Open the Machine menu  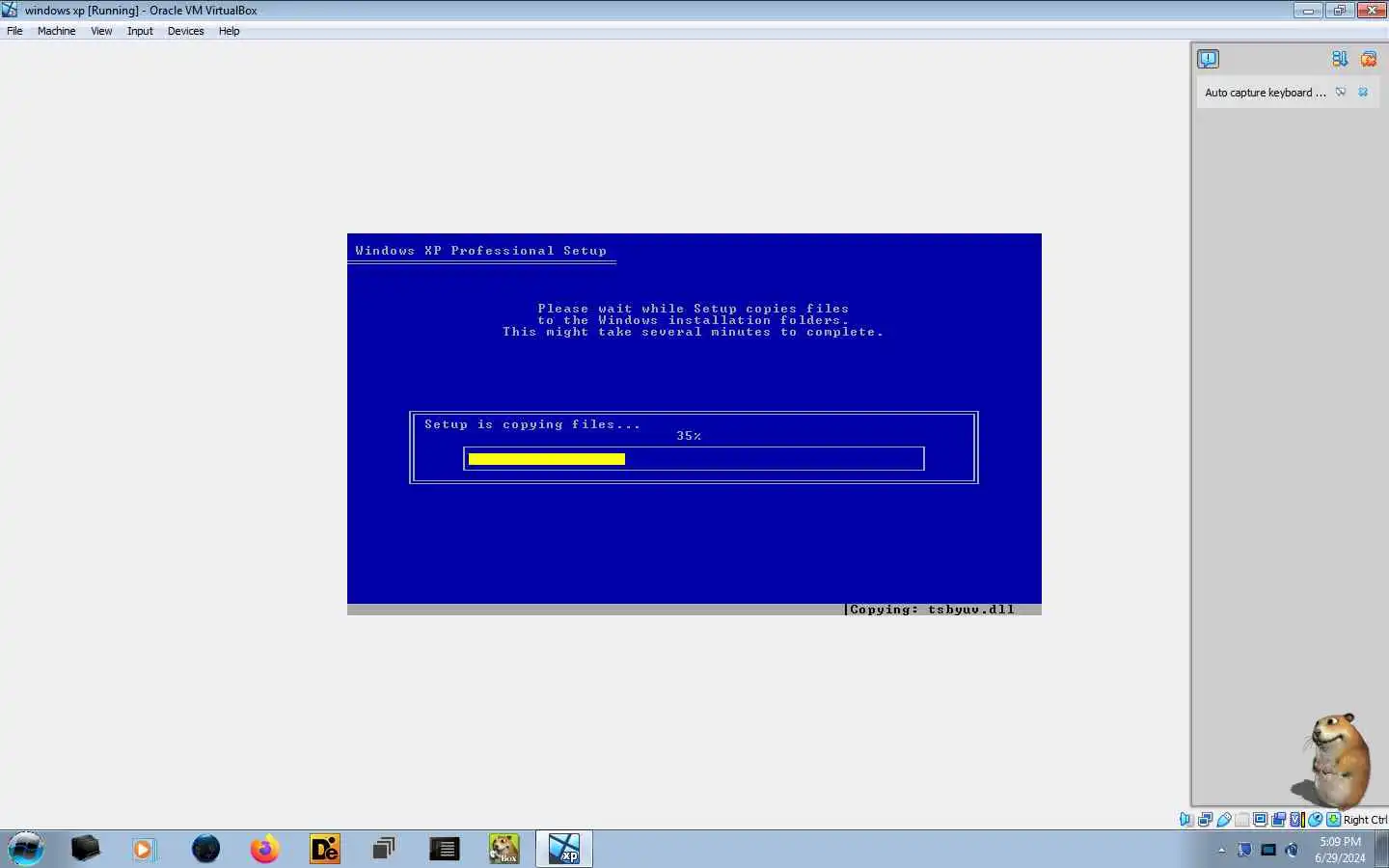[x=56, y=31]
